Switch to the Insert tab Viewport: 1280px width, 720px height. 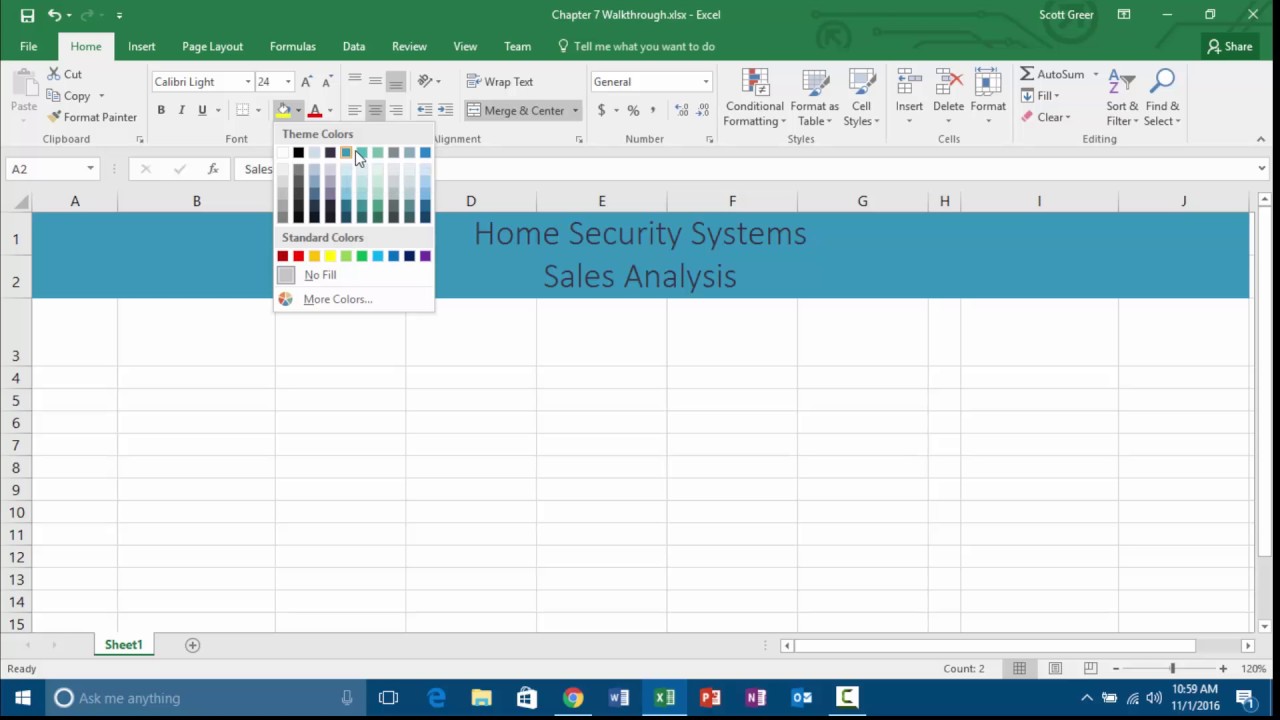click(x=141, y=46)
